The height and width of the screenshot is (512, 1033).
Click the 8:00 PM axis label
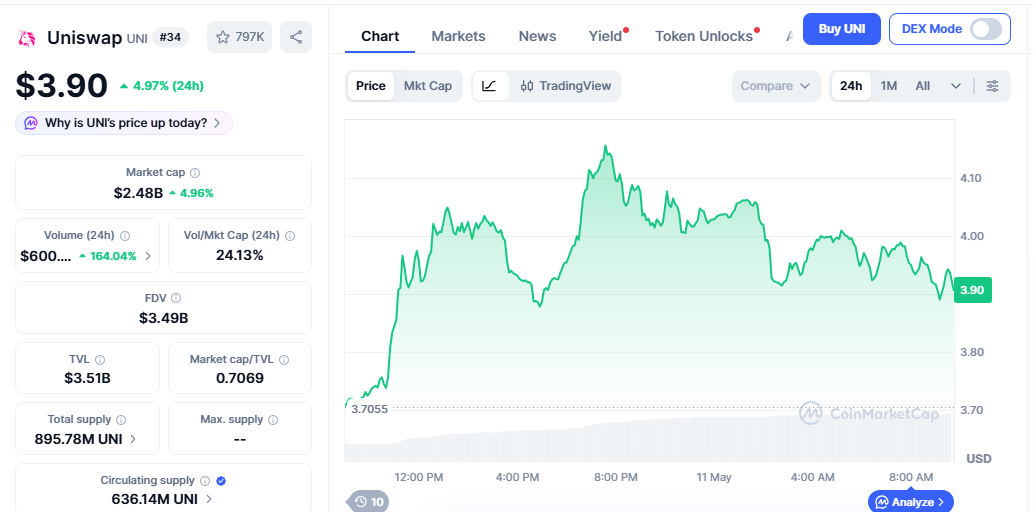point(615,477)
